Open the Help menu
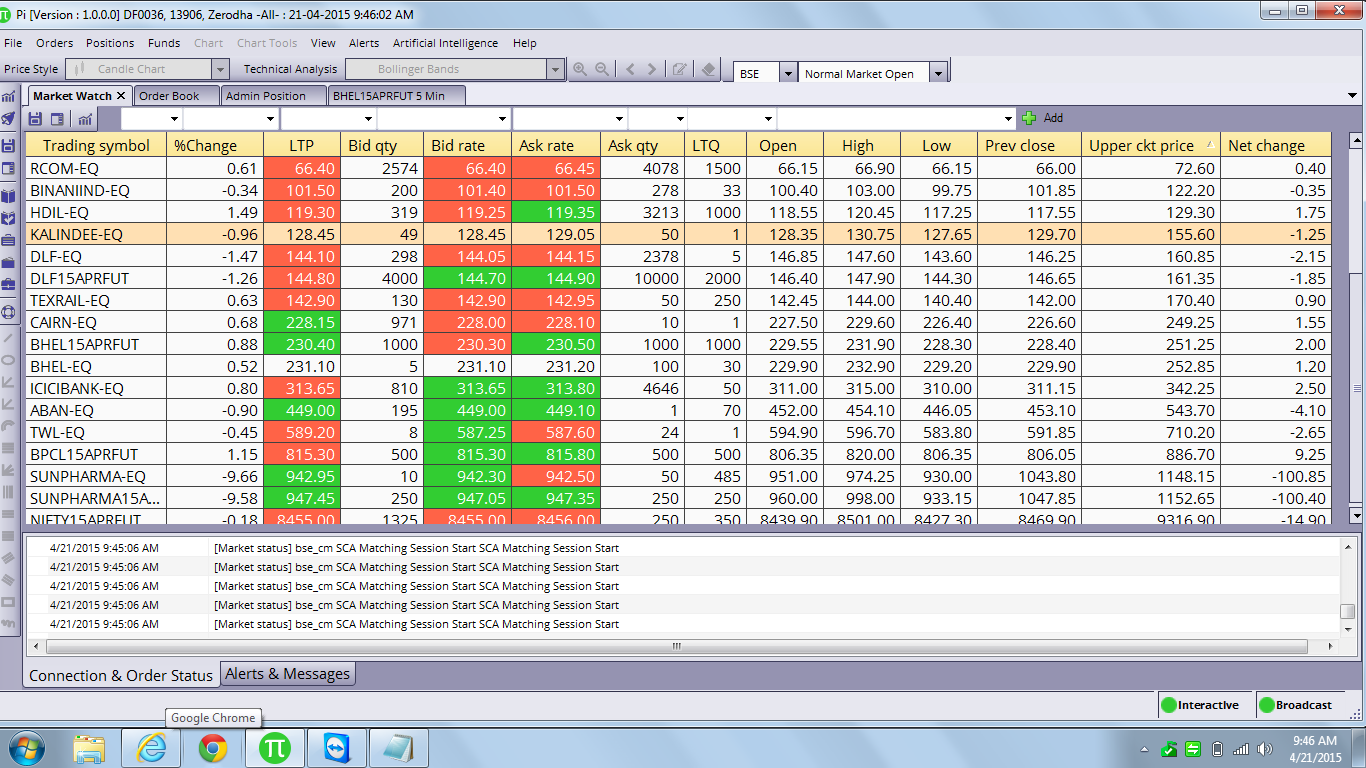 [525, 43]
